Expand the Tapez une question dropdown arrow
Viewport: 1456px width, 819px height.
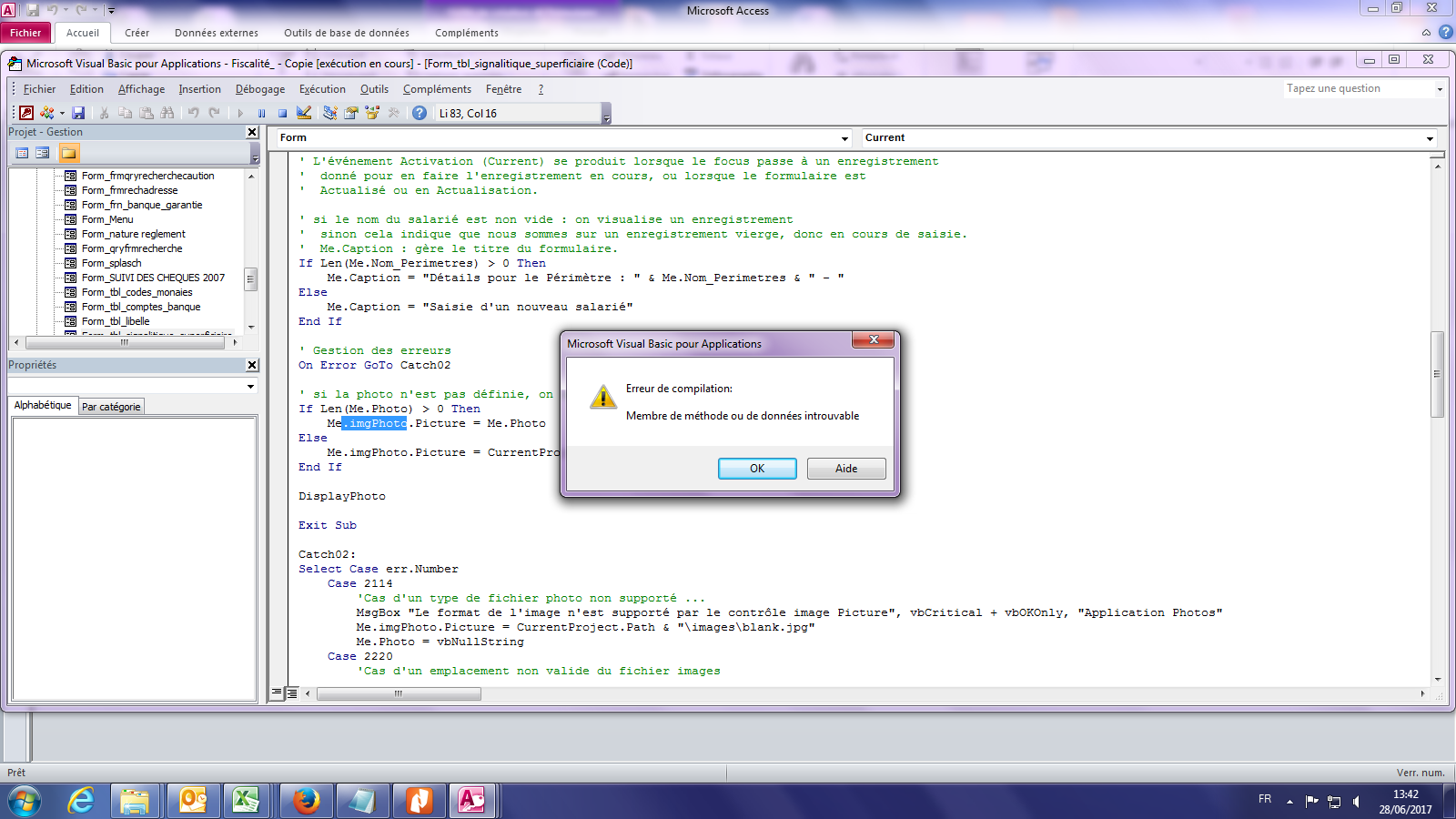click(x=1440, y=89)
